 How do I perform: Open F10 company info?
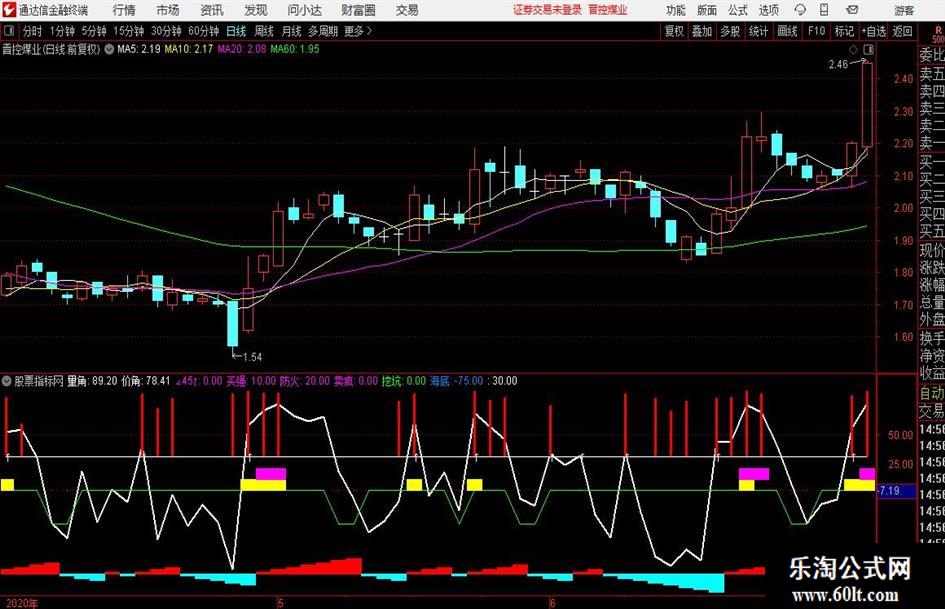coord(816,31)
